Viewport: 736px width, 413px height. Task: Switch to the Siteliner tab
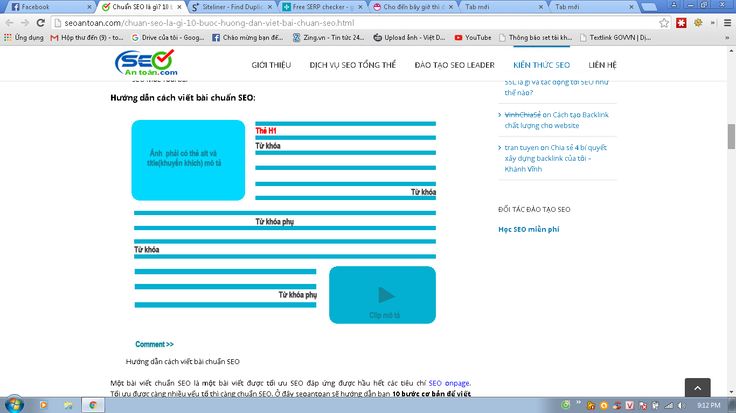pos(232,7)
